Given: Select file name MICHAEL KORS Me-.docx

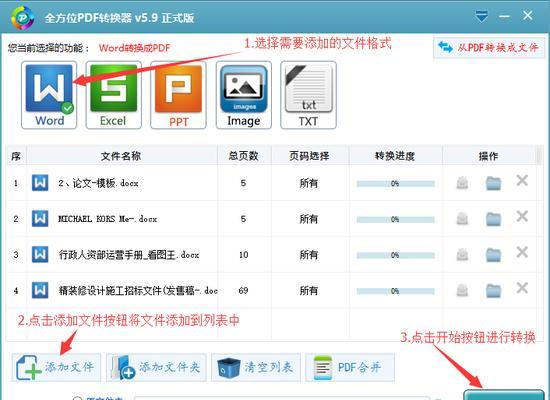Looking at the screenshot, I should [107, 219].
